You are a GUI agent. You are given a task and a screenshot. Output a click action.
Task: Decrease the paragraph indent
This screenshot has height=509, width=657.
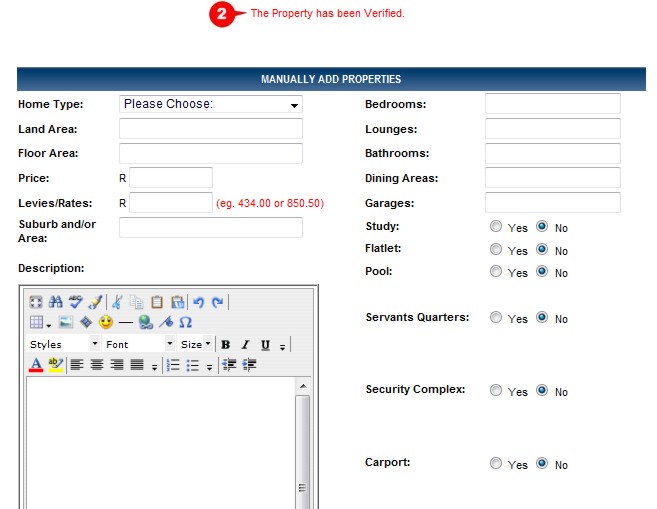pyautogui.click(x=229, y=365)
